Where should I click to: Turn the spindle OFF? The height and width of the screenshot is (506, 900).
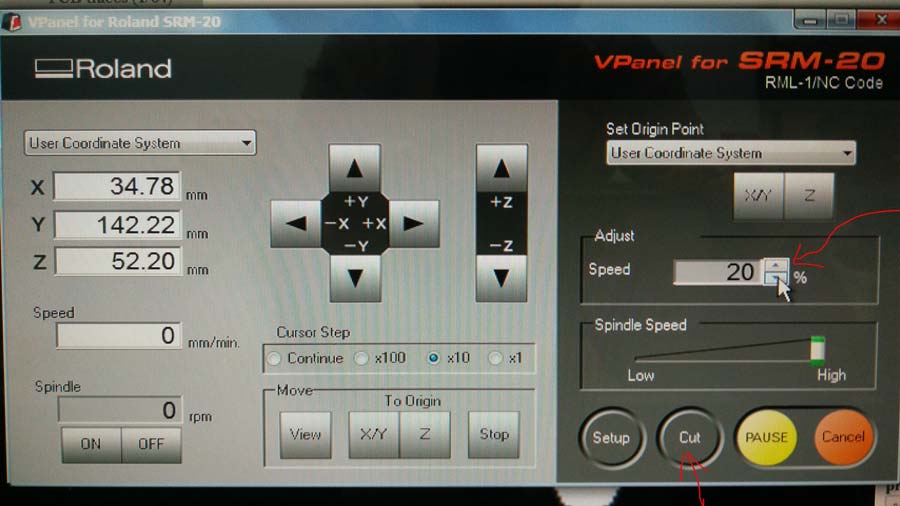pos(151,444)
